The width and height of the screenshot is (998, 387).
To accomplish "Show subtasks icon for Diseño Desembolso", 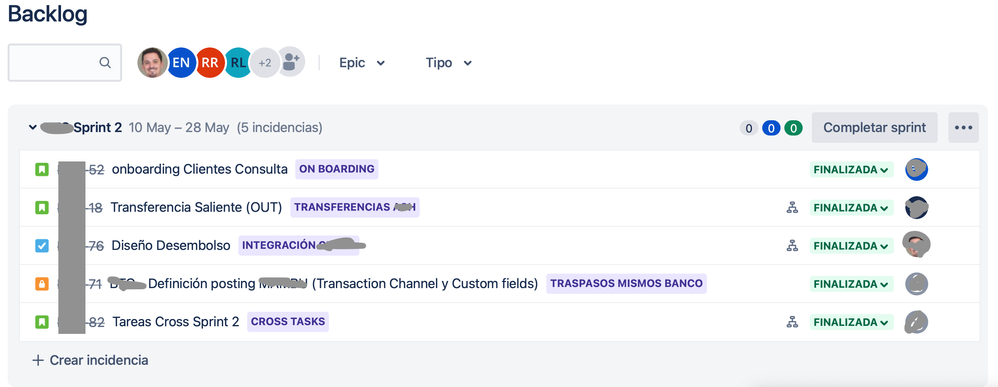I will click(792, 246).
